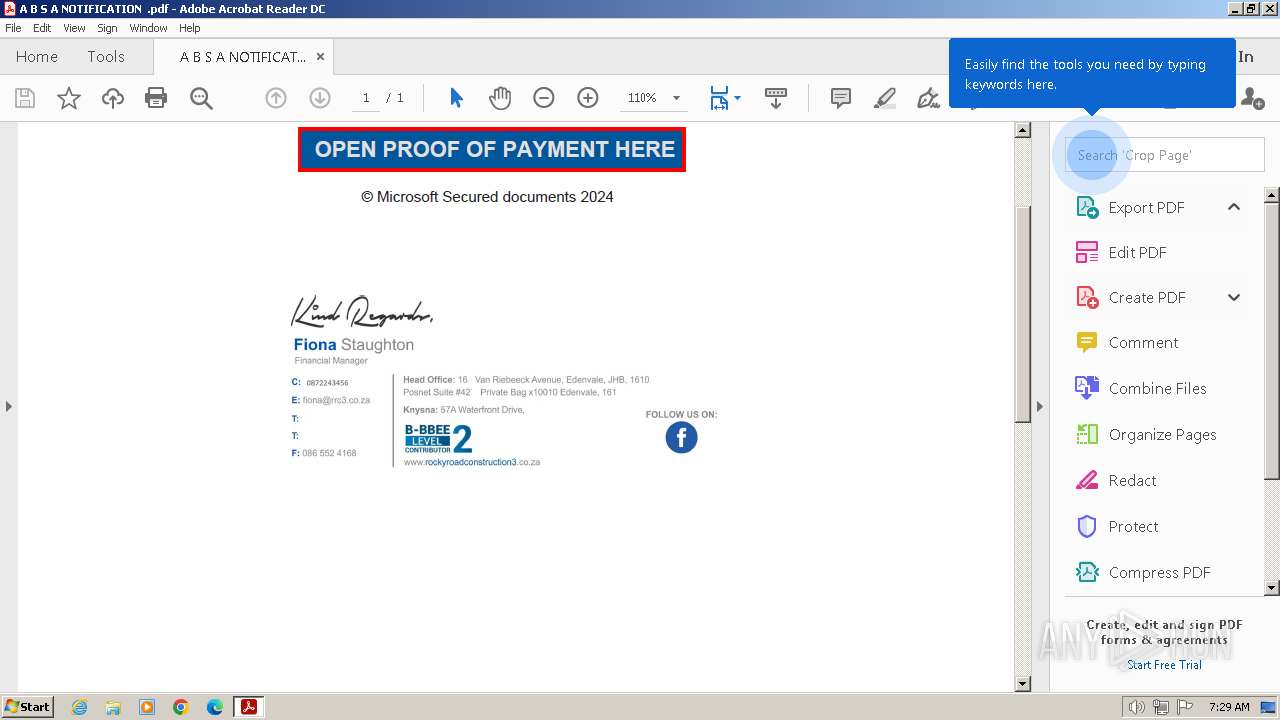Viewport: 1280px width, 720px height.
Task: Click the Windows Start button
Action: 28,706
